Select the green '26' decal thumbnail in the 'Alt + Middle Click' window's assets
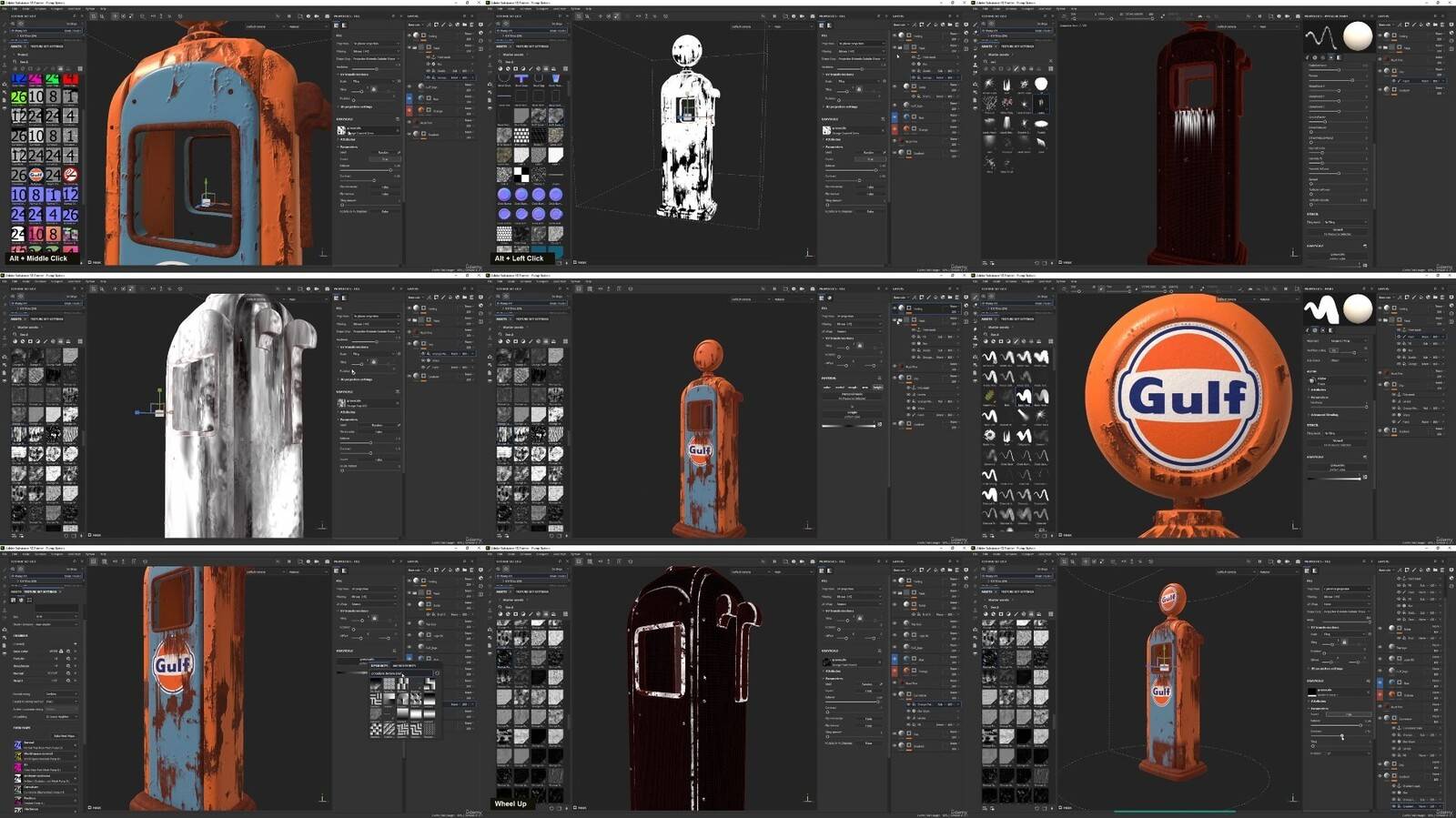The height and width of the screenshot is (818, 1456). coord(19,96)
